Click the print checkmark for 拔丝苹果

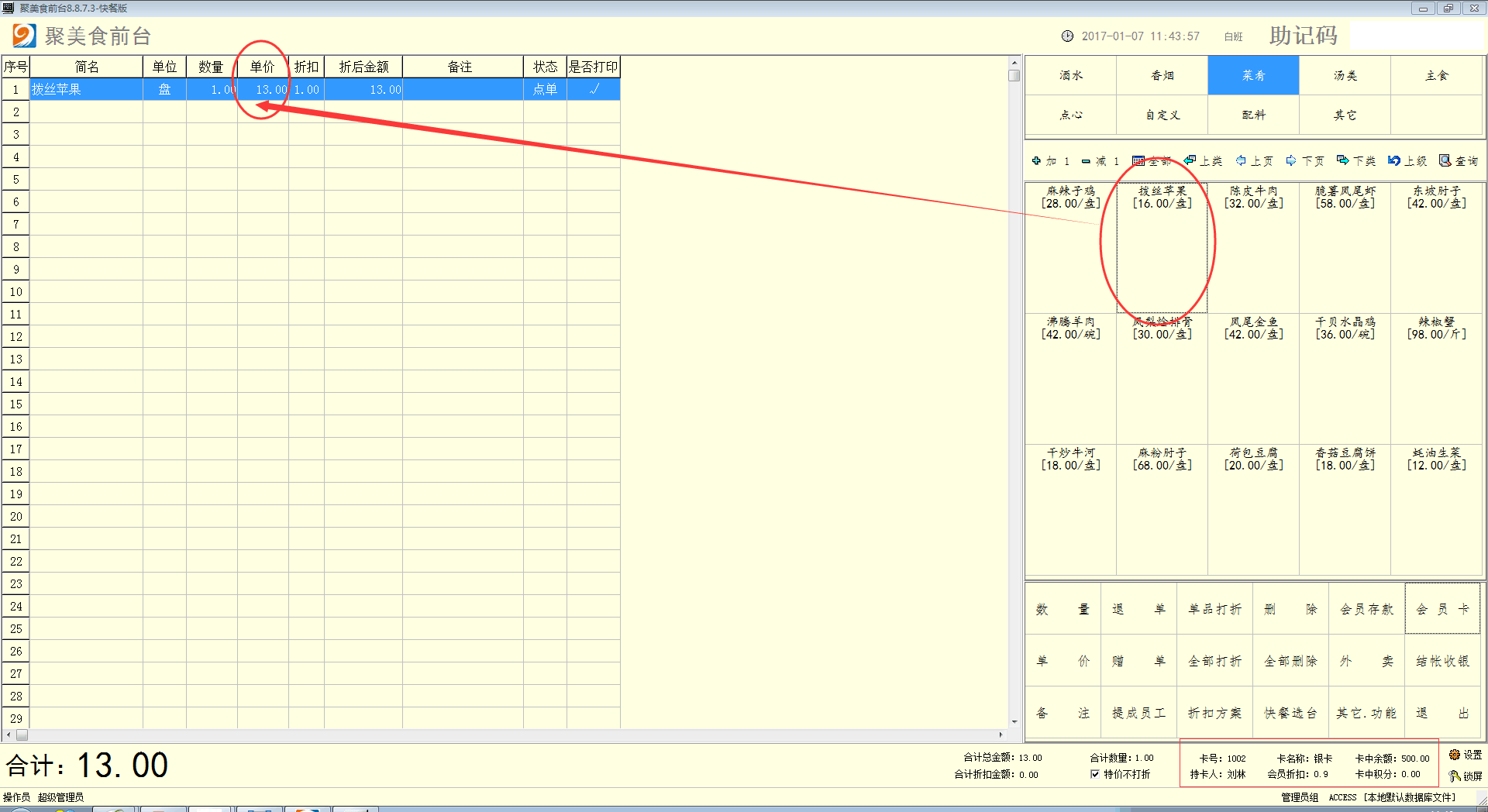coord(594,89)
